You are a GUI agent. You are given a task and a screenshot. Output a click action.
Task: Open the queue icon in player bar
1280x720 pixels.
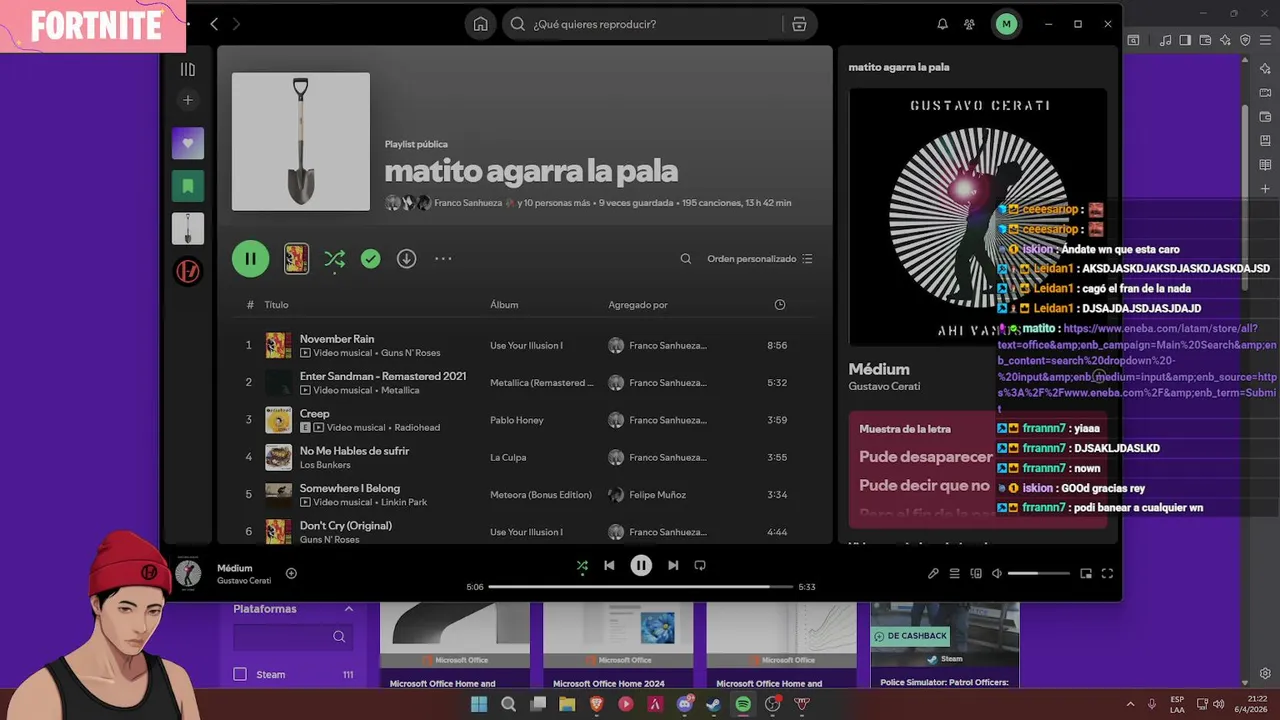954,574
